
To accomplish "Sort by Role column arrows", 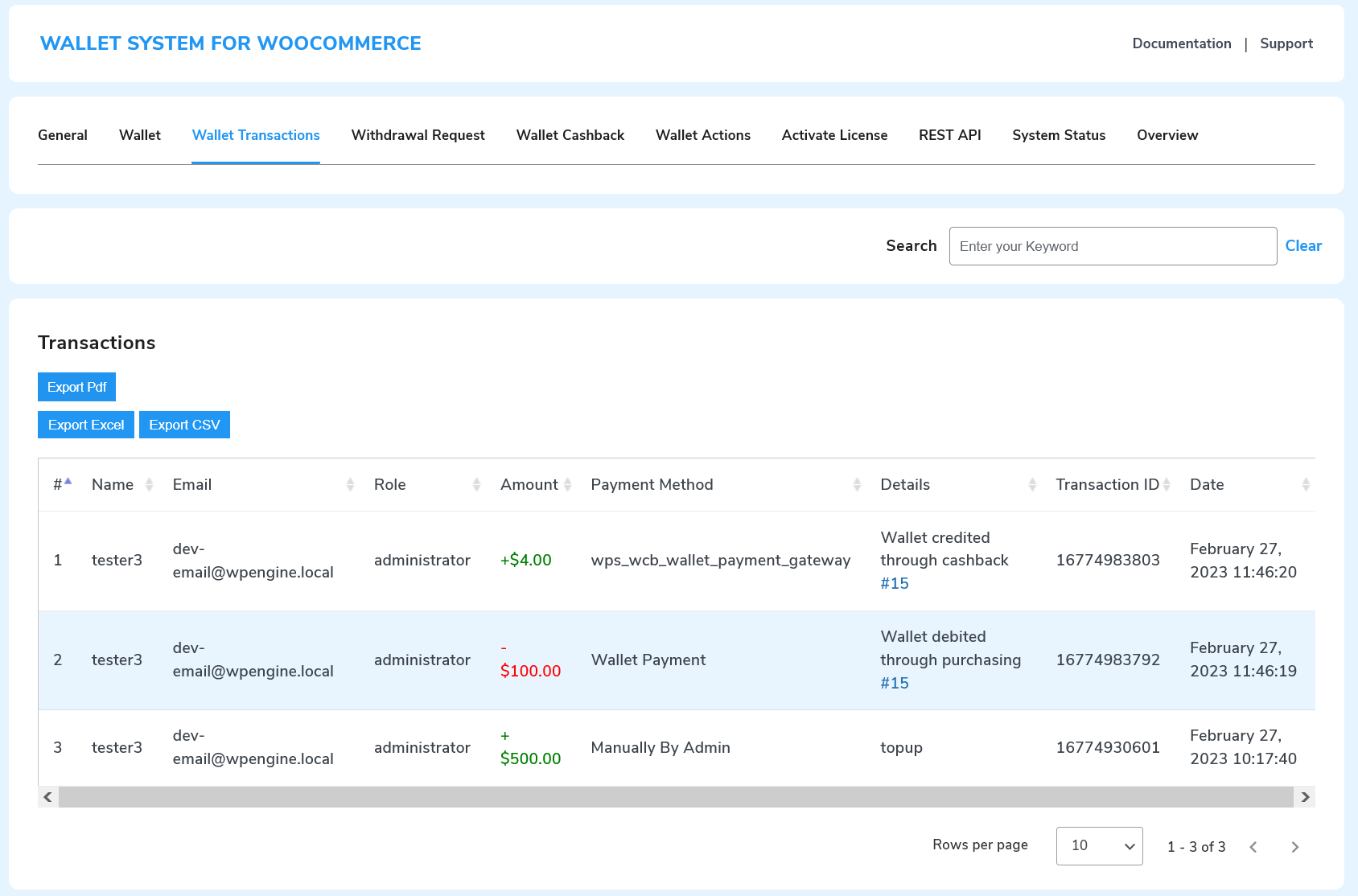I will (x=476, y=484).
